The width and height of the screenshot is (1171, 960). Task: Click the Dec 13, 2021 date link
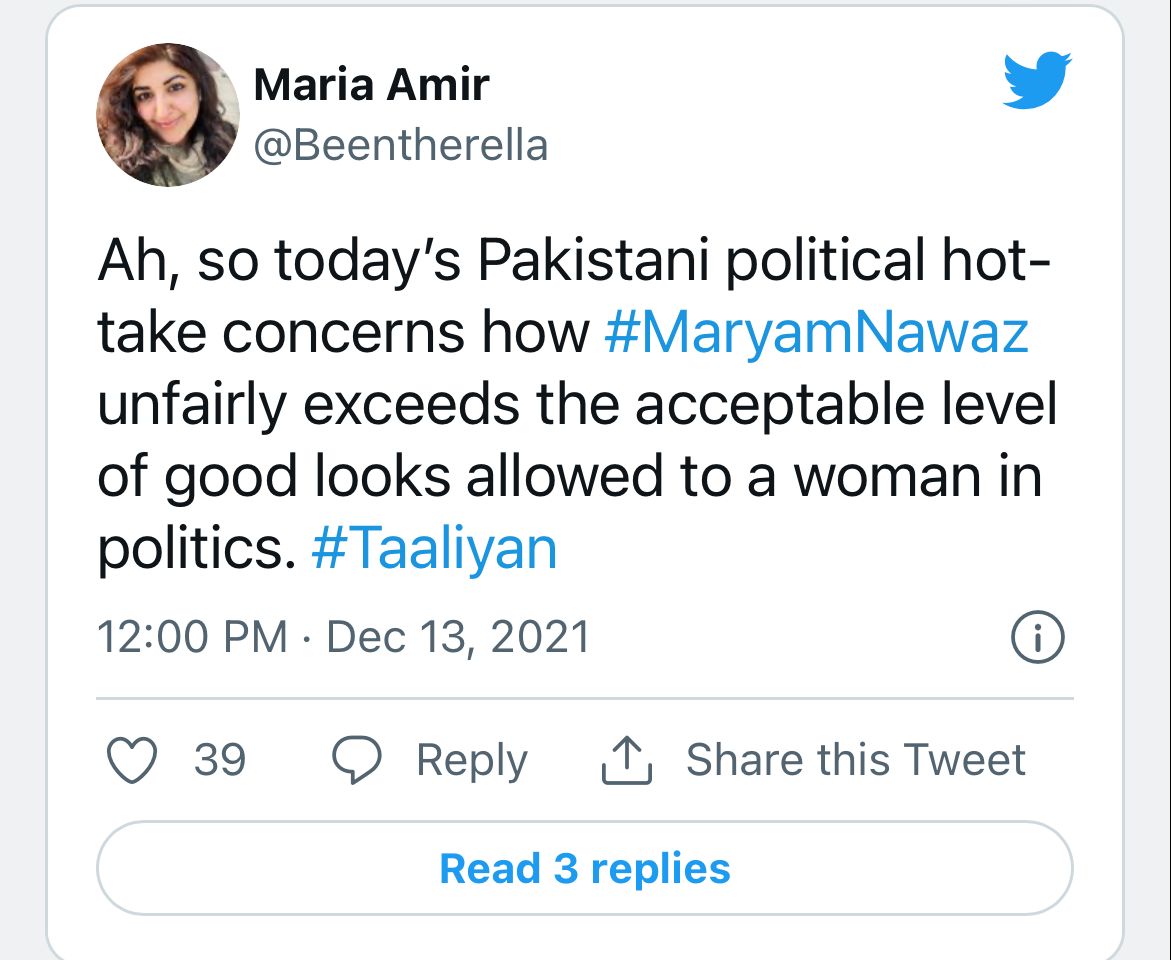[455, 636]
